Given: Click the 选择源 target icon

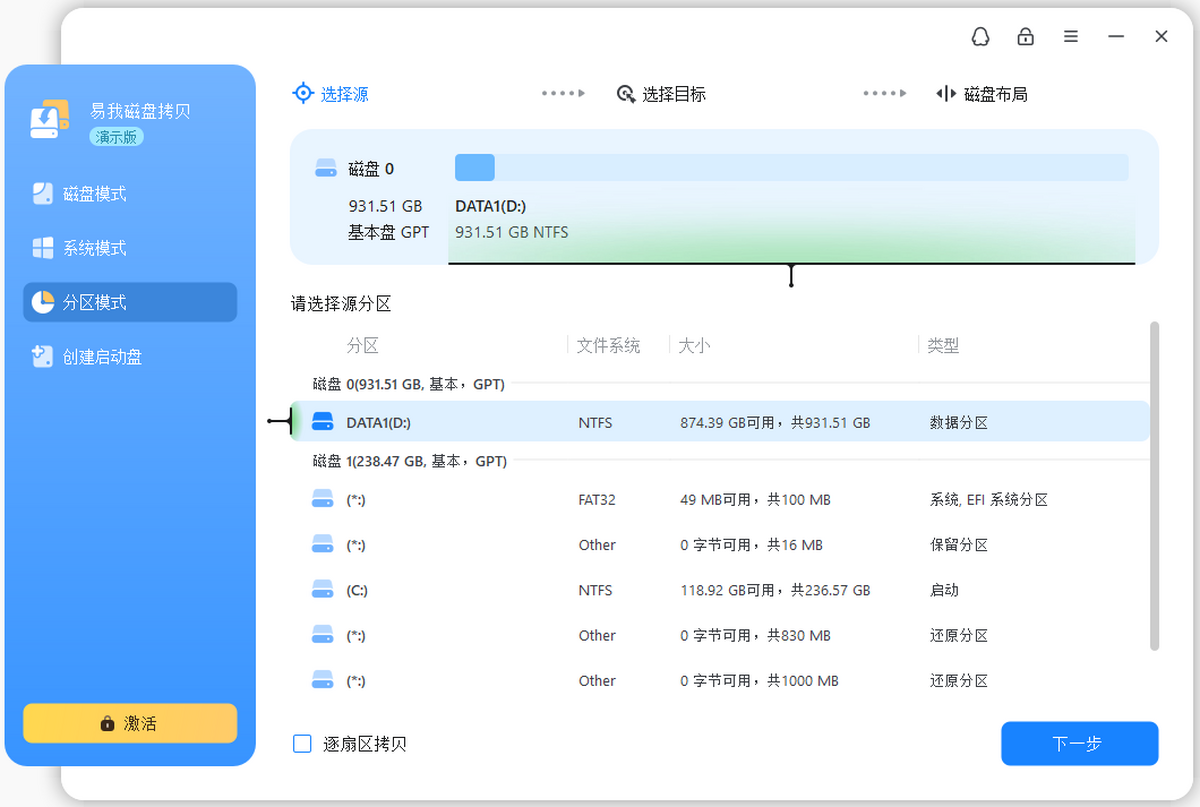Looking at the screenshot, I should pyautogui.click(x=302, y=93).
